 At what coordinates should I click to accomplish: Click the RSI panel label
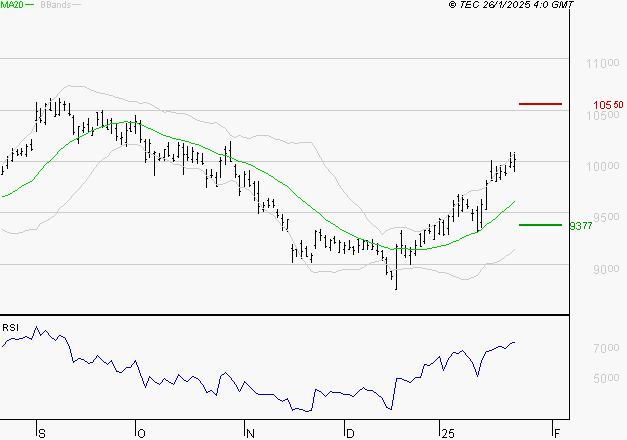[x=10, y=328]
